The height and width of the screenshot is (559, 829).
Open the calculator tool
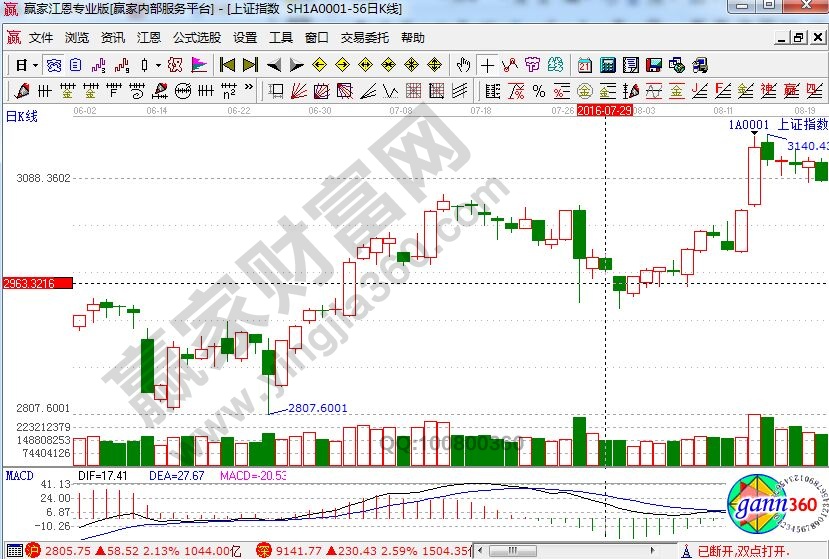[x=607, y=65]
